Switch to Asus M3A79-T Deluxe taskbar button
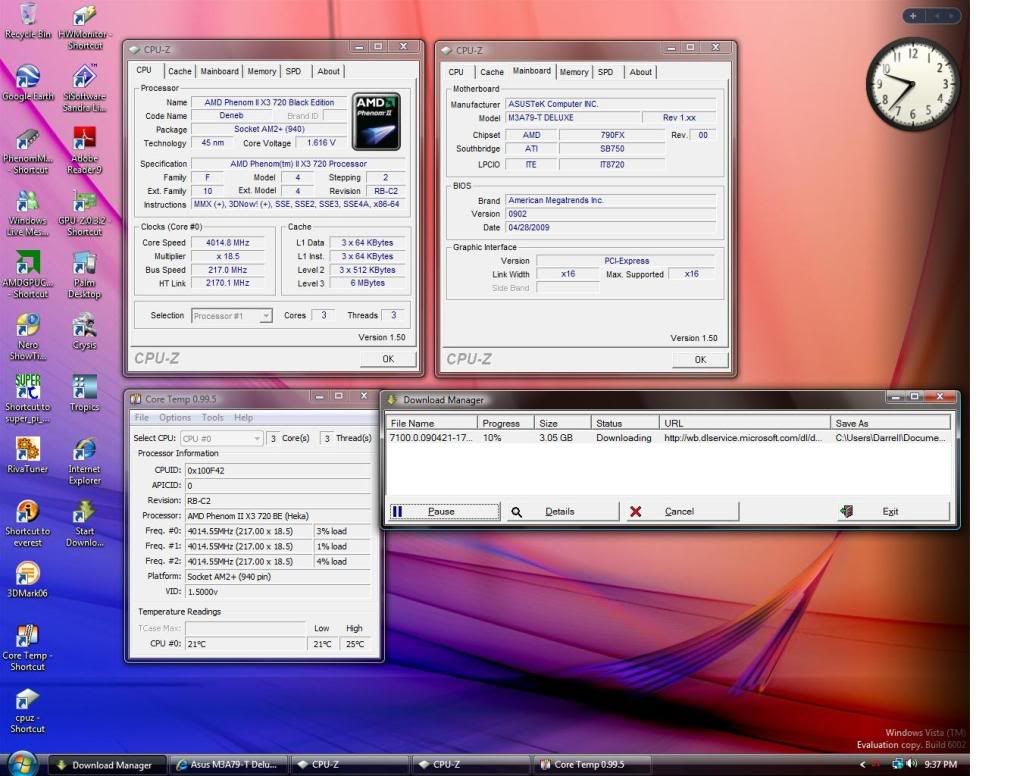 click(230, 764)
